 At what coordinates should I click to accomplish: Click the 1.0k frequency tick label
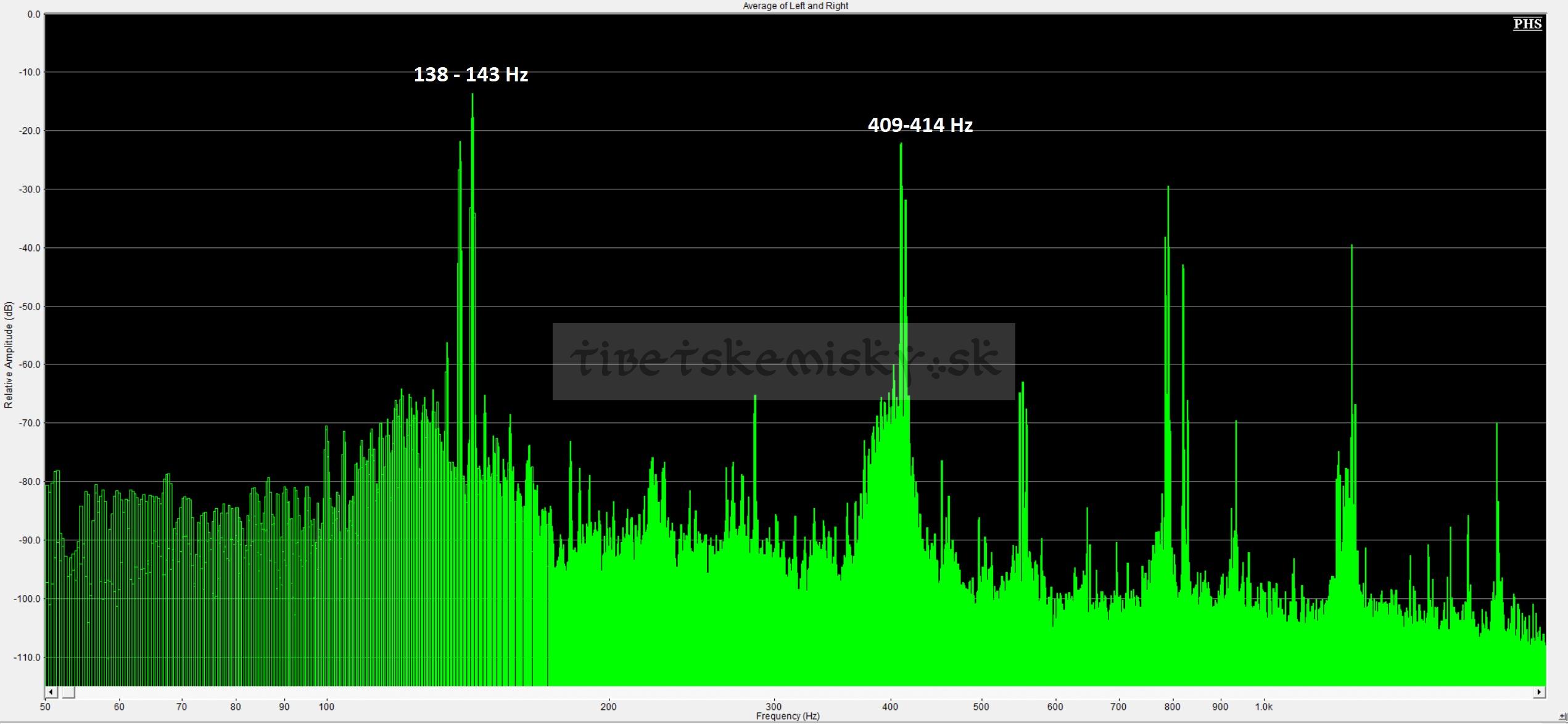pos(1263,707)
